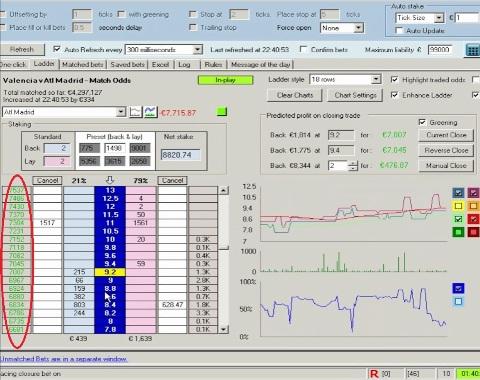
Task: Switch to the Excel tab
Action: [x=161, y=64]
